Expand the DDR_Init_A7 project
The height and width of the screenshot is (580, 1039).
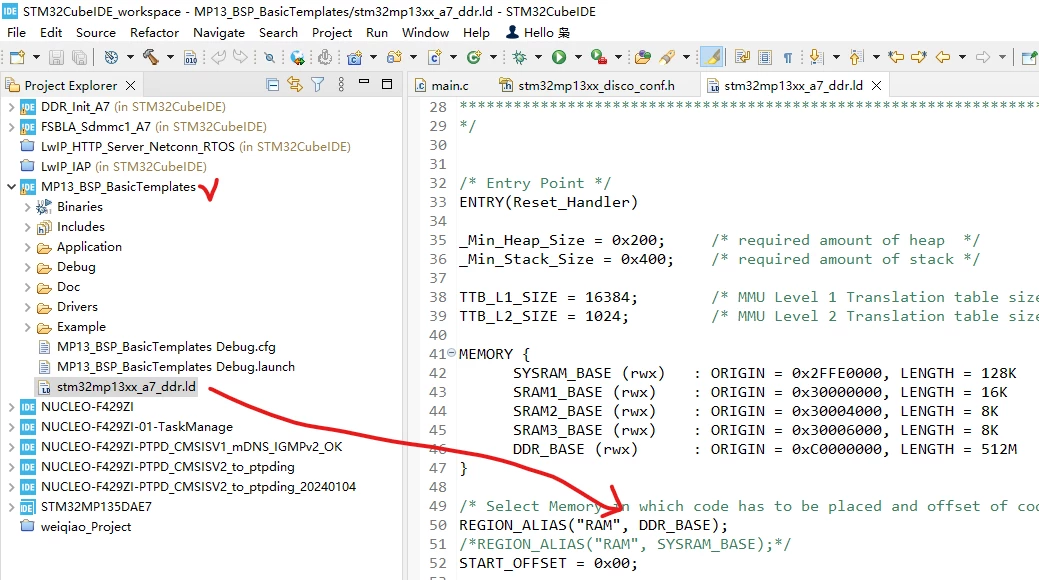[x=11, y=107]
